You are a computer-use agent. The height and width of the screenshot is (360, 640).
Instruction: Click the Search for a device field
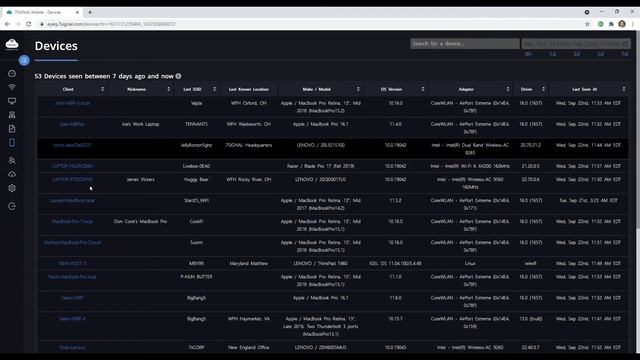[x=464, y=43]
